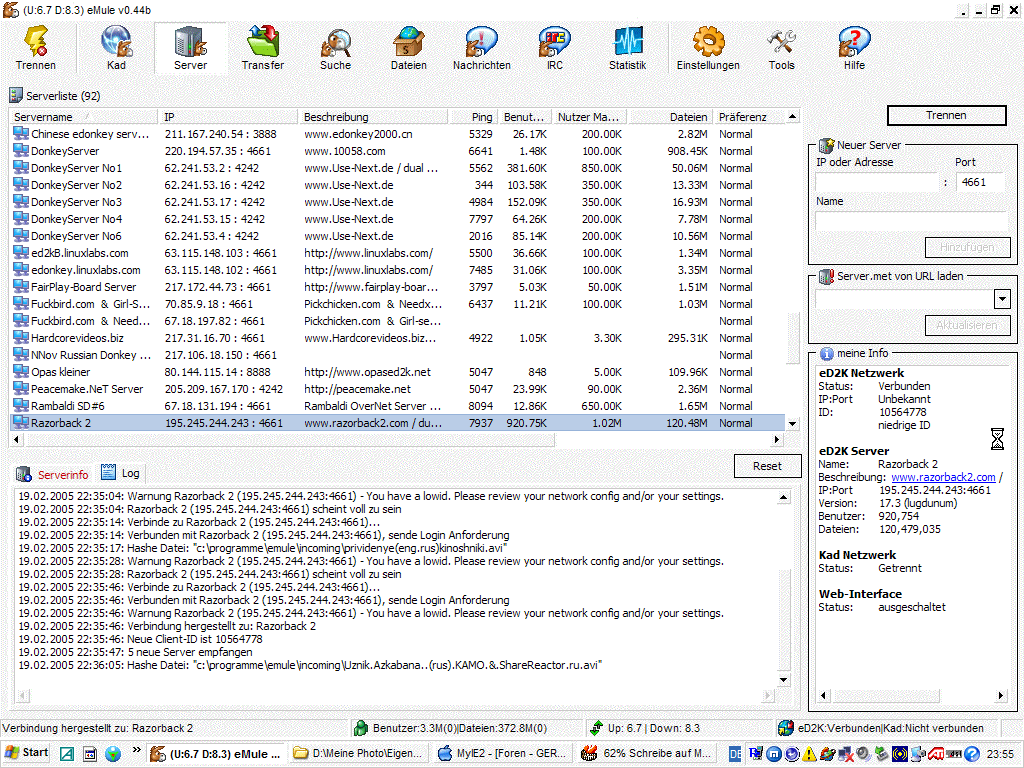Select the Hardcorevideos.biz server row

coord(398,338)
